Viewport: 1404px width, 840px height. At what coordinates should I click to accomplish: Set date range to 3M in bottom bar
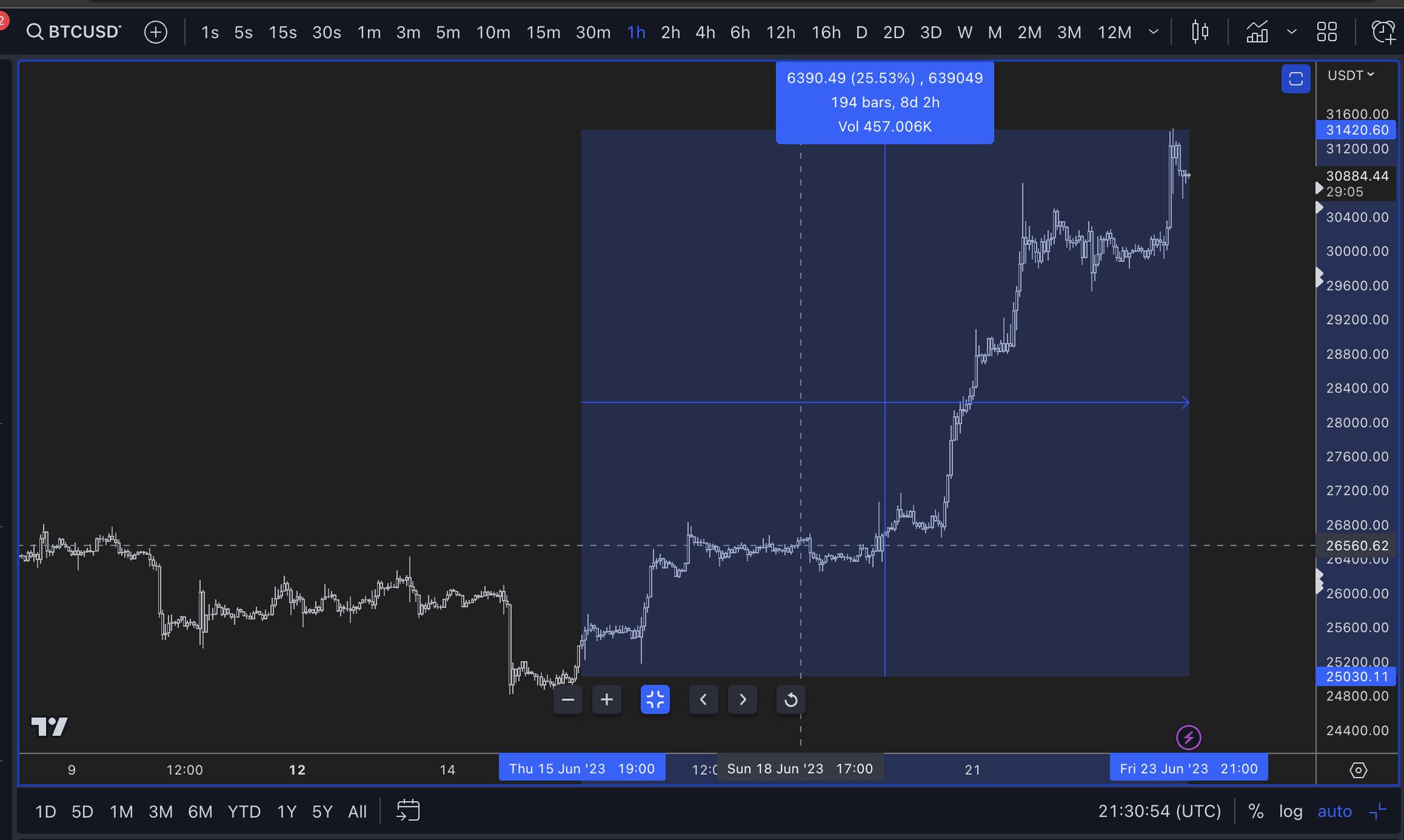(x=160, y=811)
